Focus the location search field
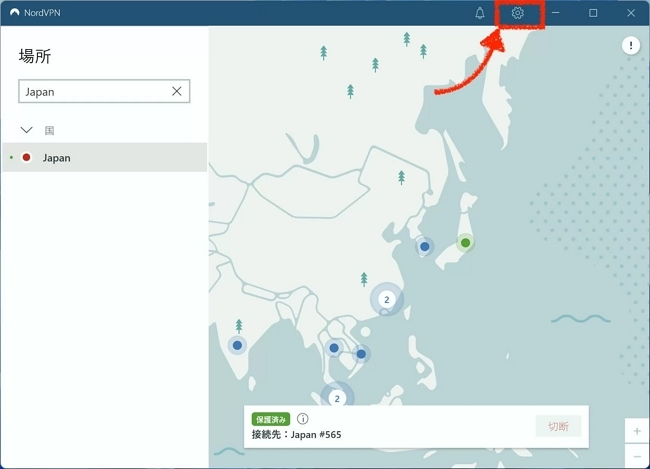650x469 pixels. [x=95, y=91]
